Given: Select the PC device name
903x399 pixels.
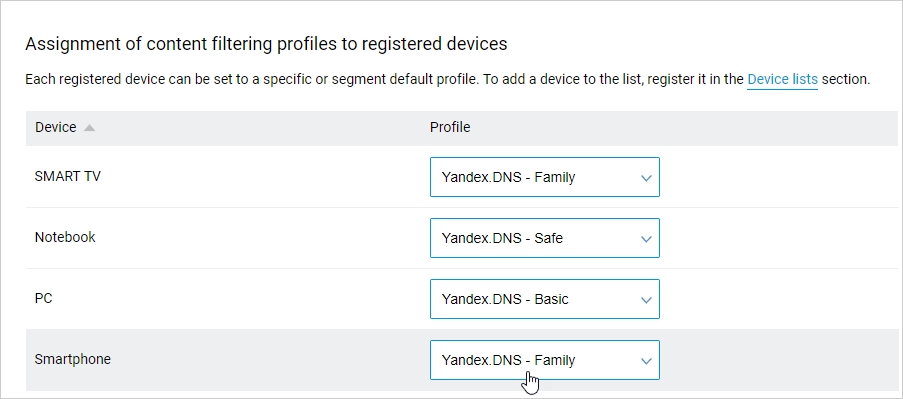Looking at the screenshot, I should click(44, 298).
